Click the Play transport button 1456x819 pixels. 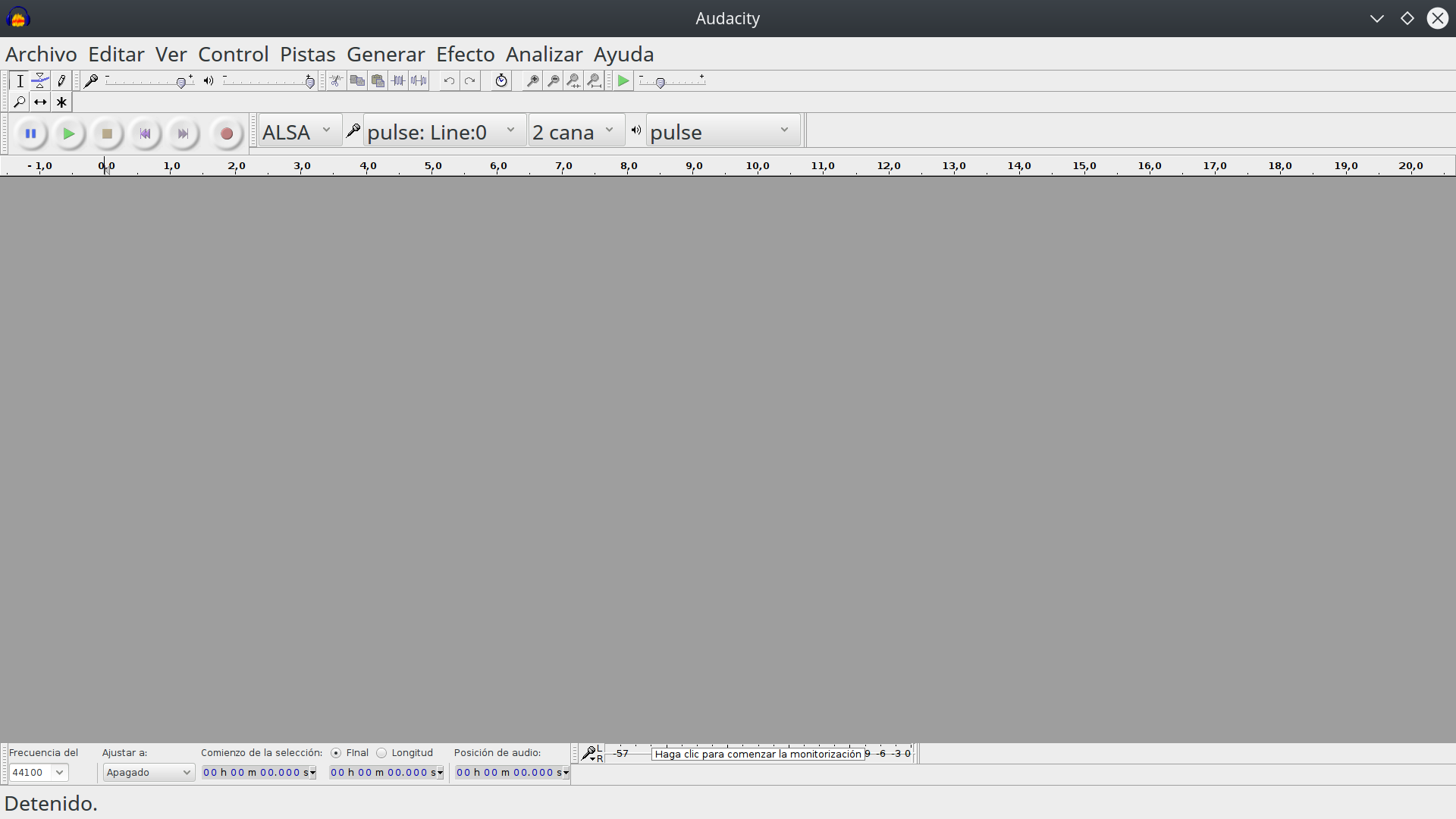tap(69, 133)
